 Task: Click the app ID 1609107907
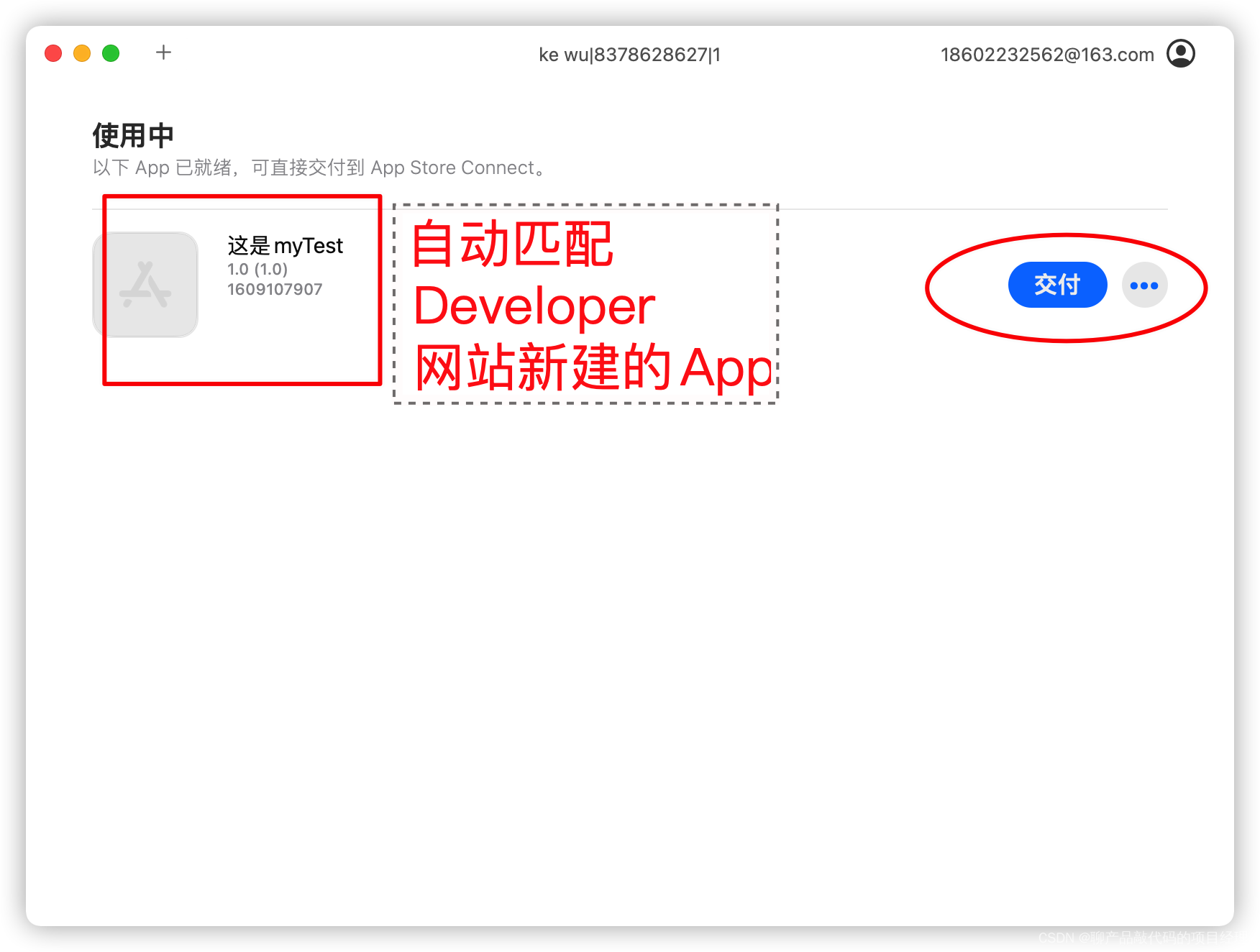(x=275, y=289)
